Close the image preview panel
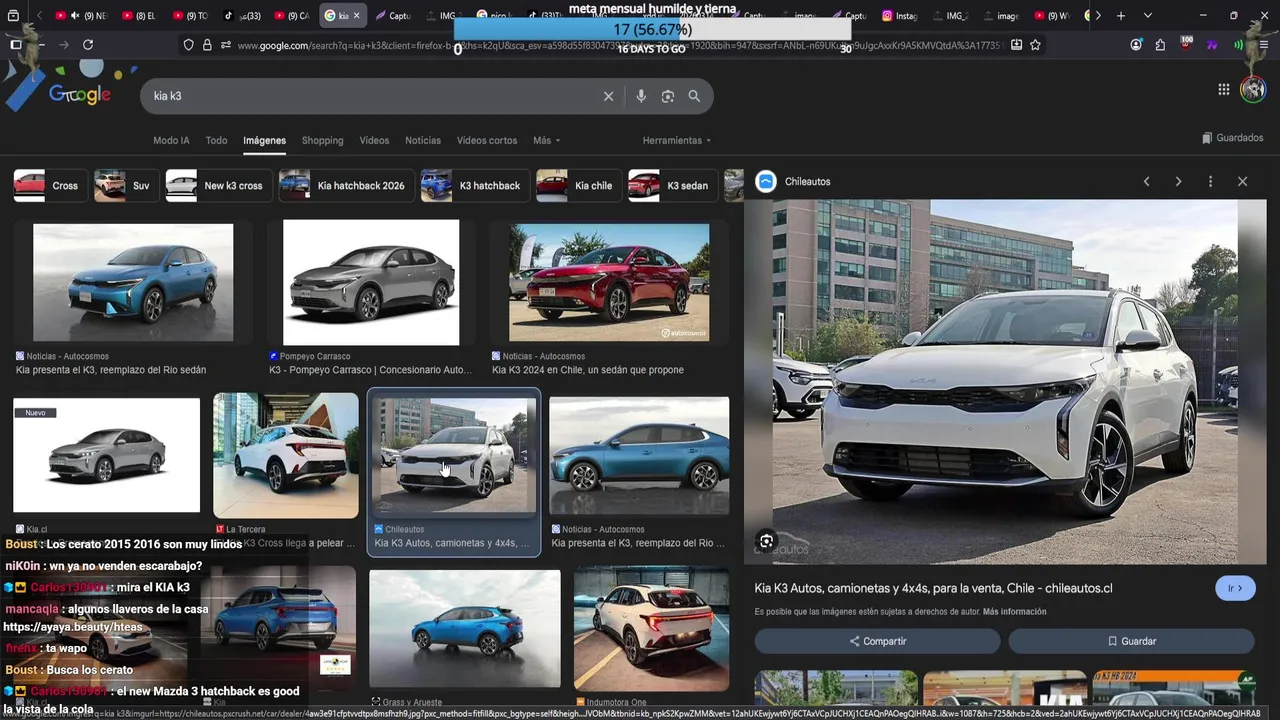The height and width of the screenshot is (720, 1280). tap(1242, 181)
